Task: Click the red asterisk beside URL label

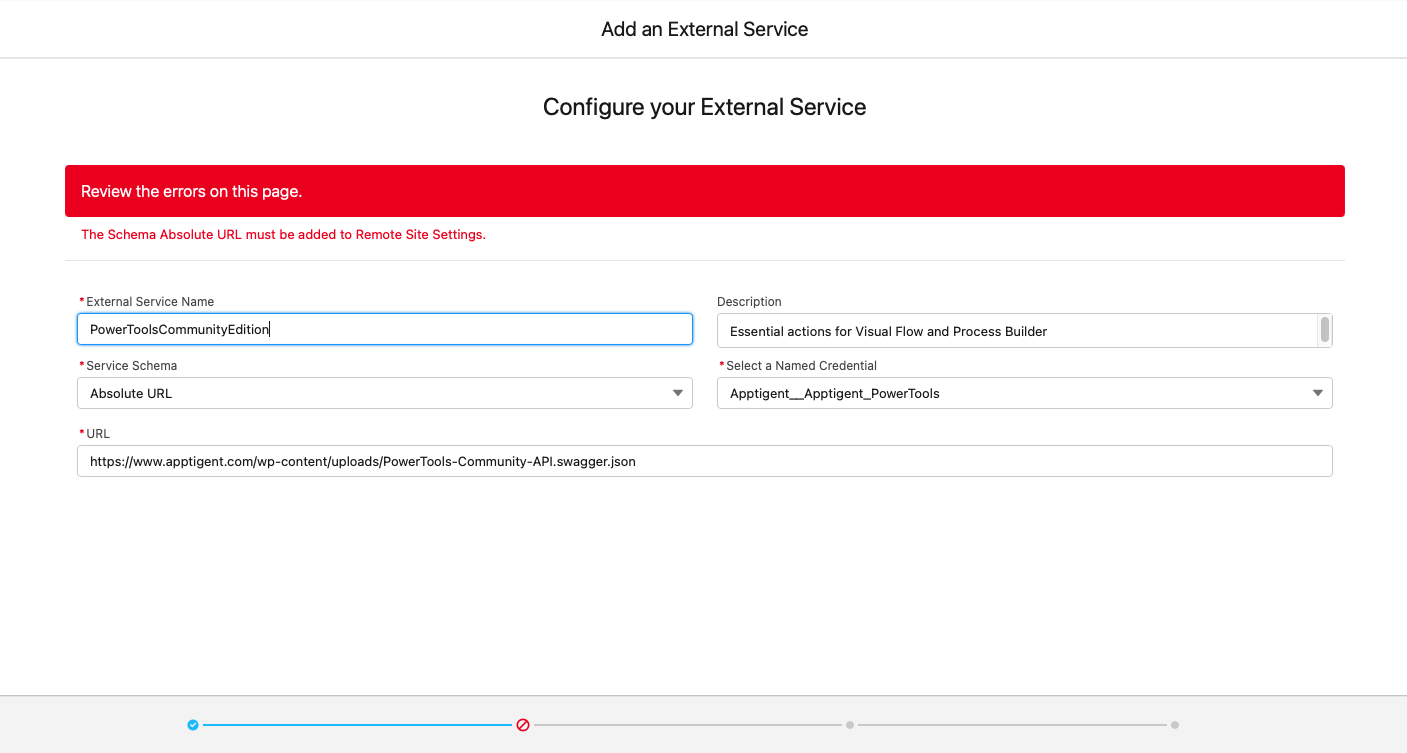Action: 81,433
